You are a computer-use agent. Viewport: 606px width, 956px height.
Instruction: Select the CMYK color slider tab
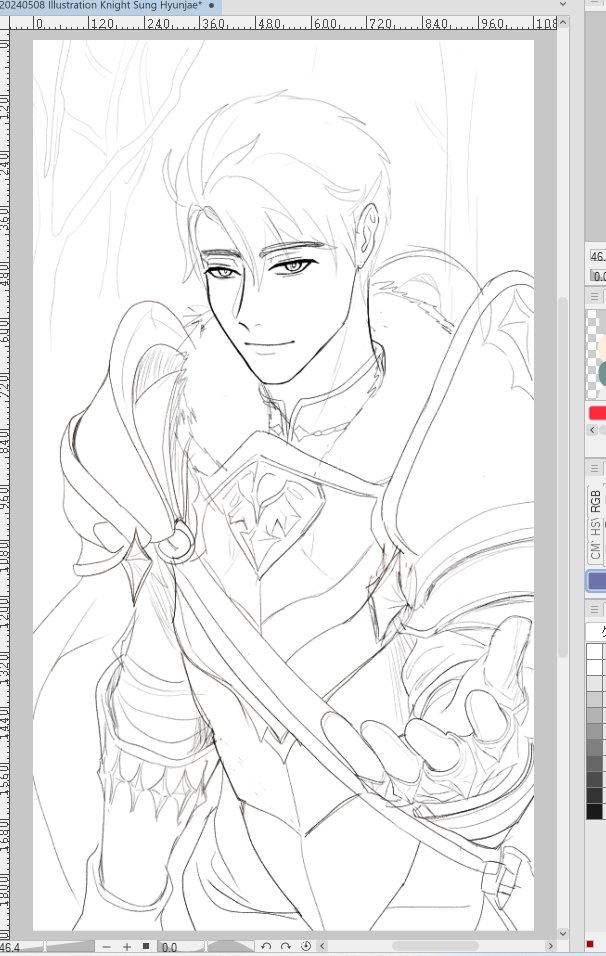click(x=596, y=551)
